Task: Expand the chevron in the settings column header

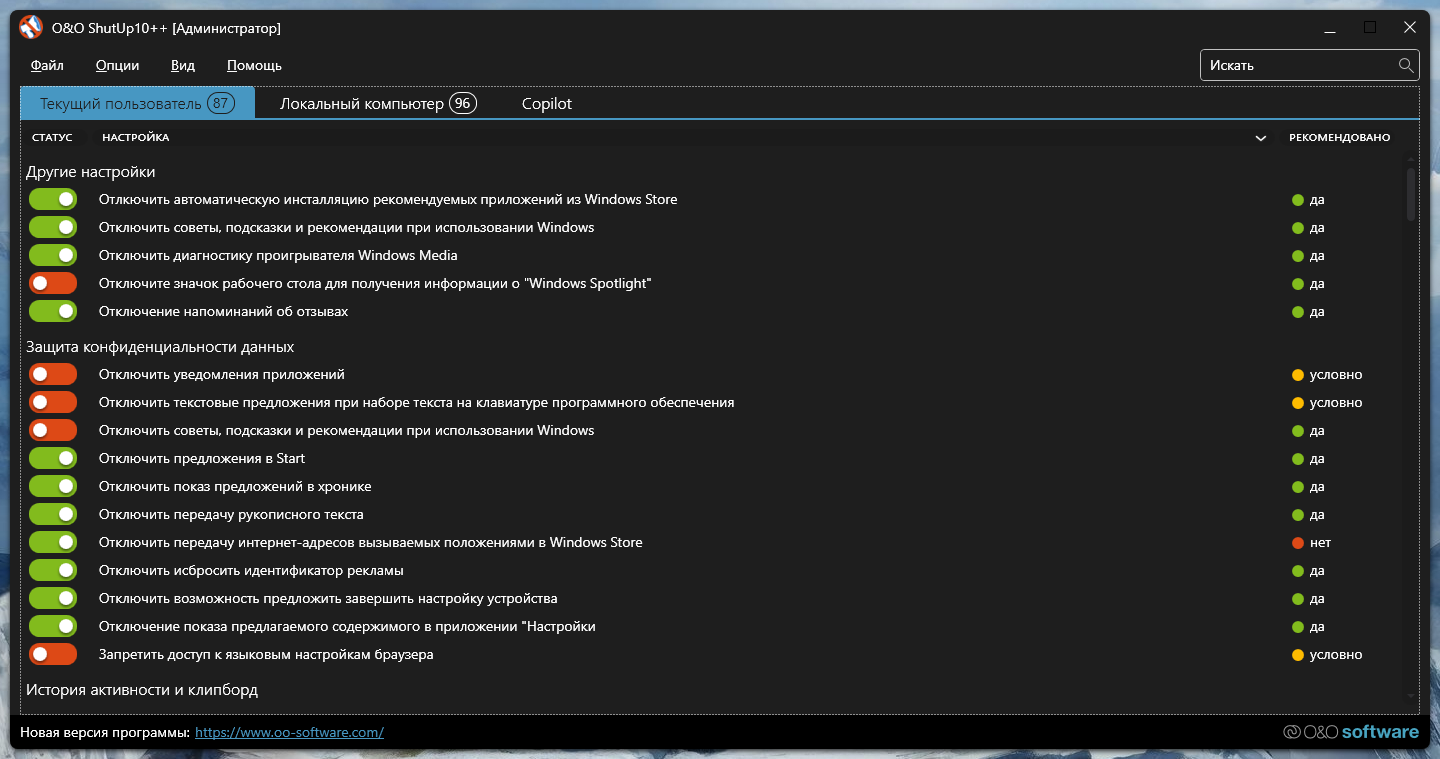Action: click(1261, 138)
